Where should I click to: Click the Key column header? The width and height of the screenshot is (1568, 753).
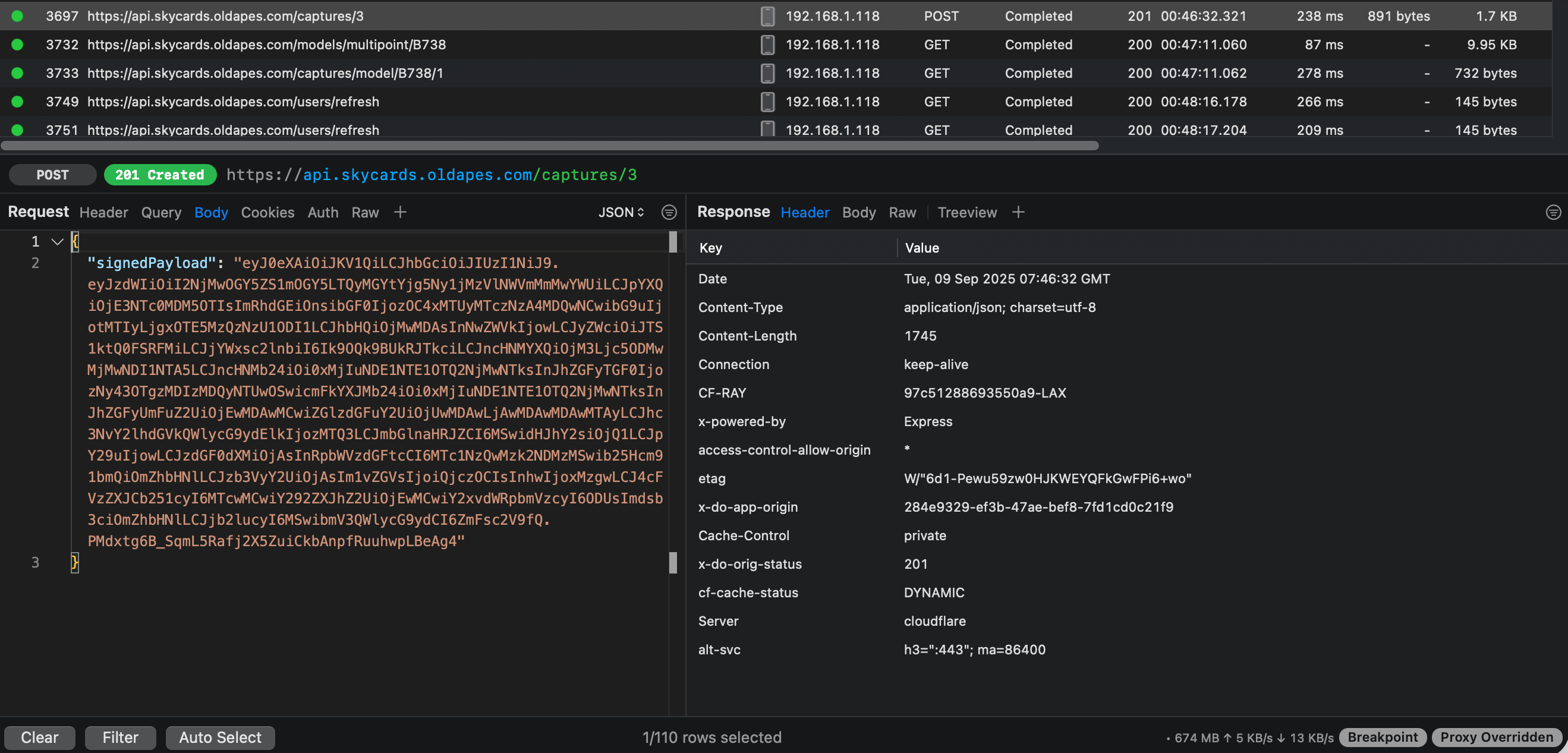click(710, 248)
